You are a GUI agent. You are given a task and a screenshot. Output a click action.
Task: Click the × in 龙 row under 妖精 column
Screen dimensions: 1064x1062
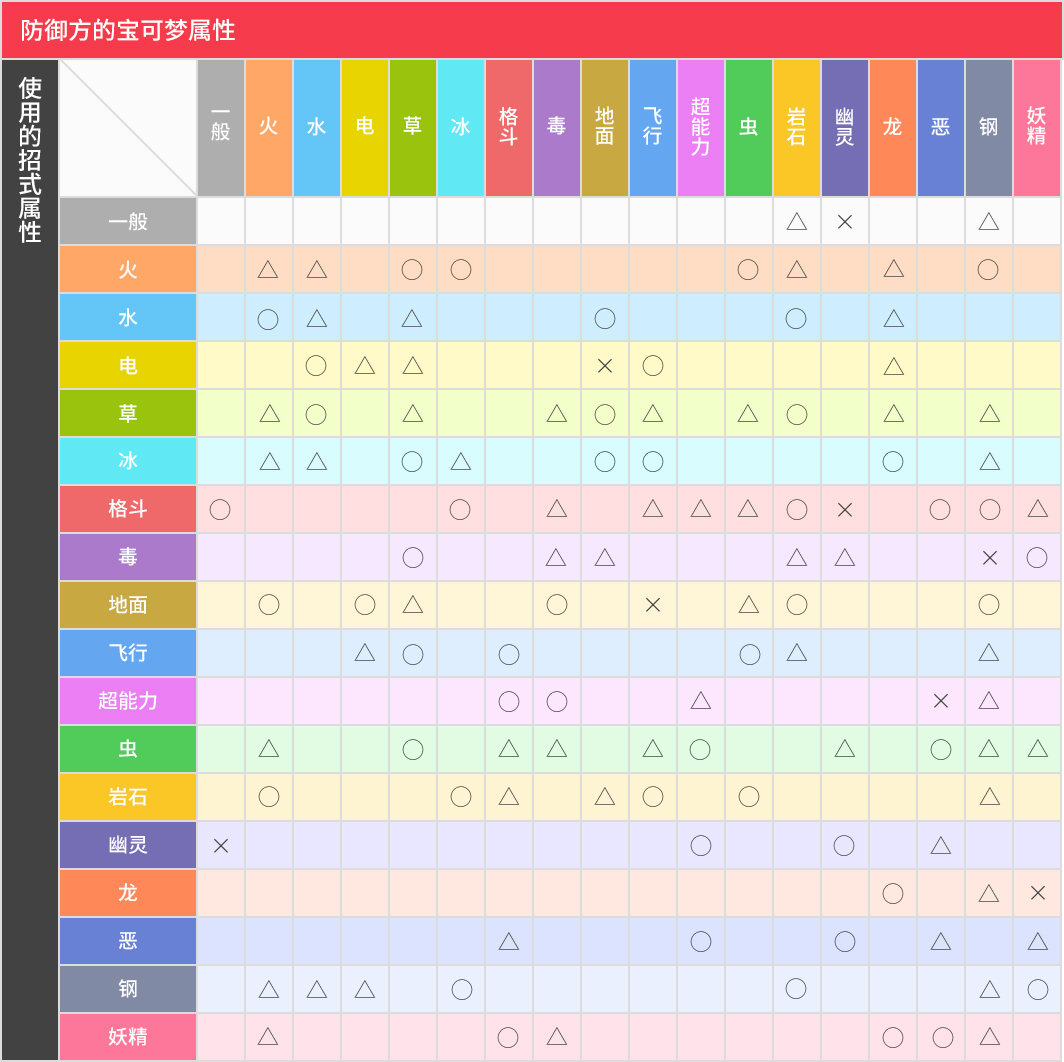[x=1037, y=893]
